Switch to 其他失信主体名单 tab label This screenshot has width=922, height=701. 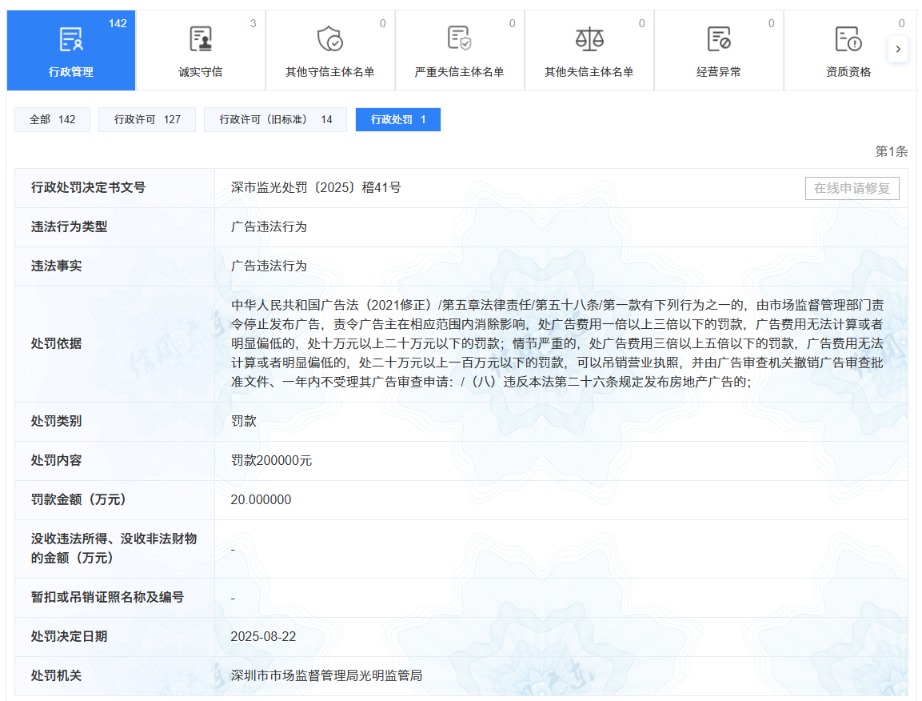click(x=589, y=72)
